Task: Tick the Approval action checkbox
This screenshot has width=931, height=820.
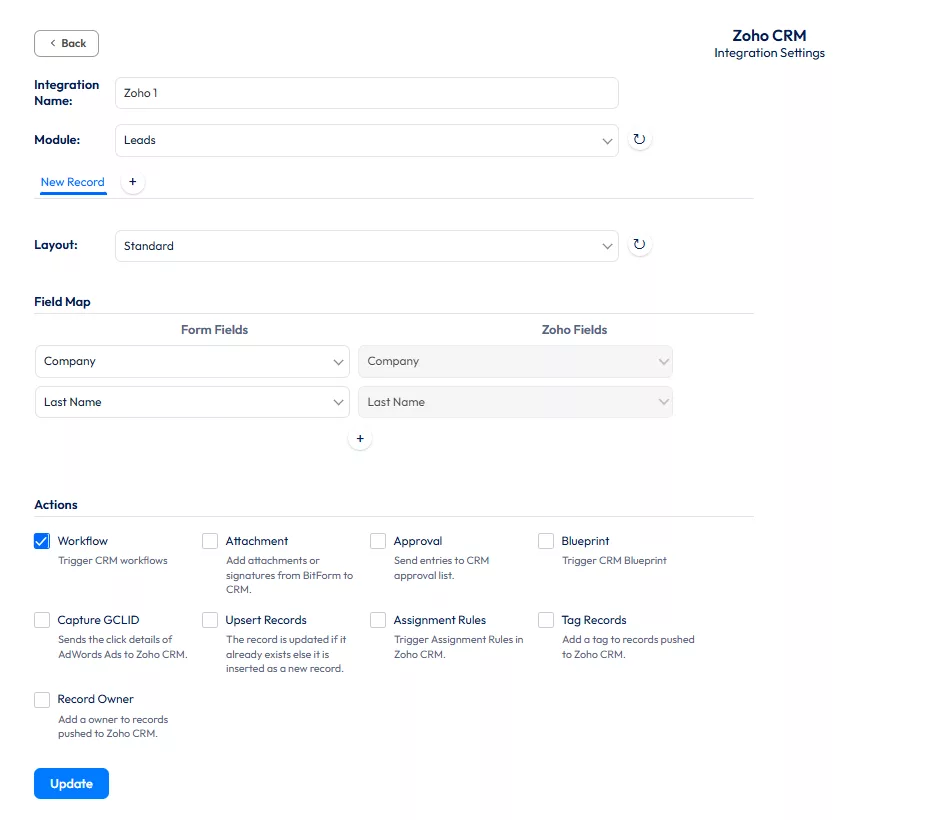Action: [378, 541]
